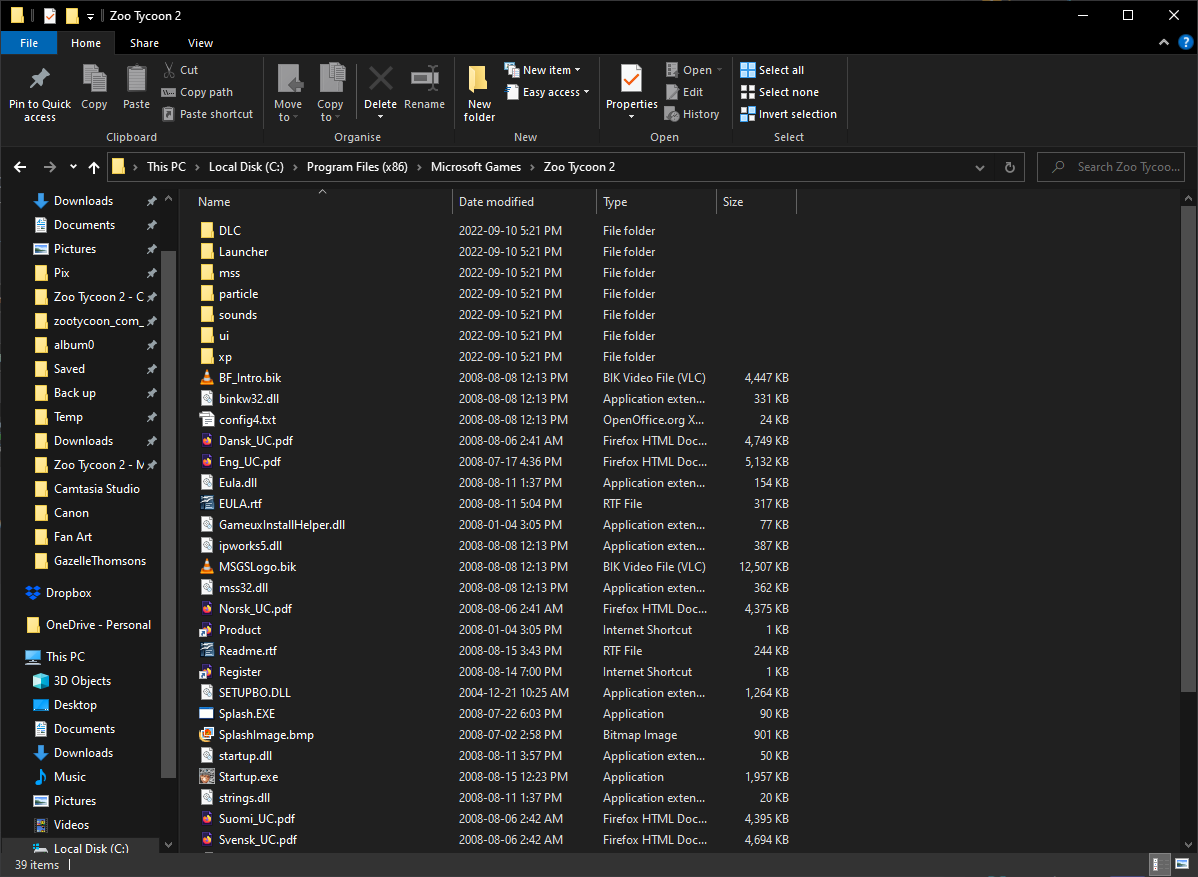Image resolution: width=1198 pixels, height=877 pixels.
Task: Click Select none in ribbon
Action: 779,92
